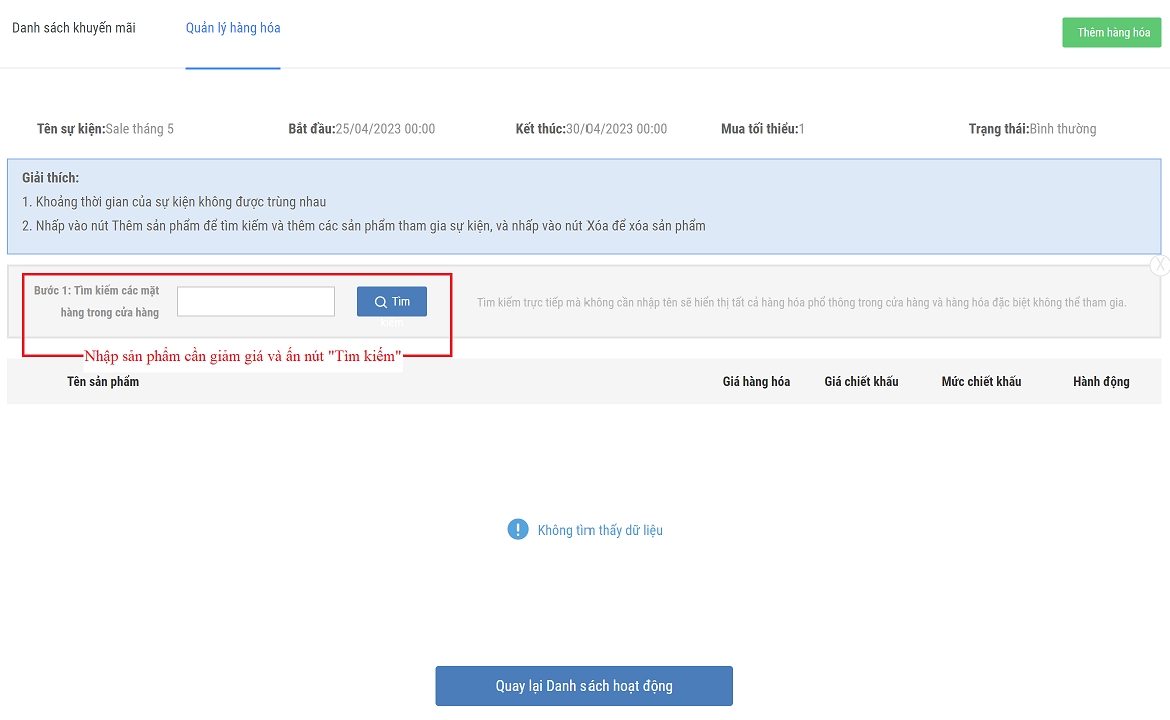Click the magnifier Tìm kiếm search button
Image resolution: width=1170 pixels, height=720 pixels.
point(392,302)
